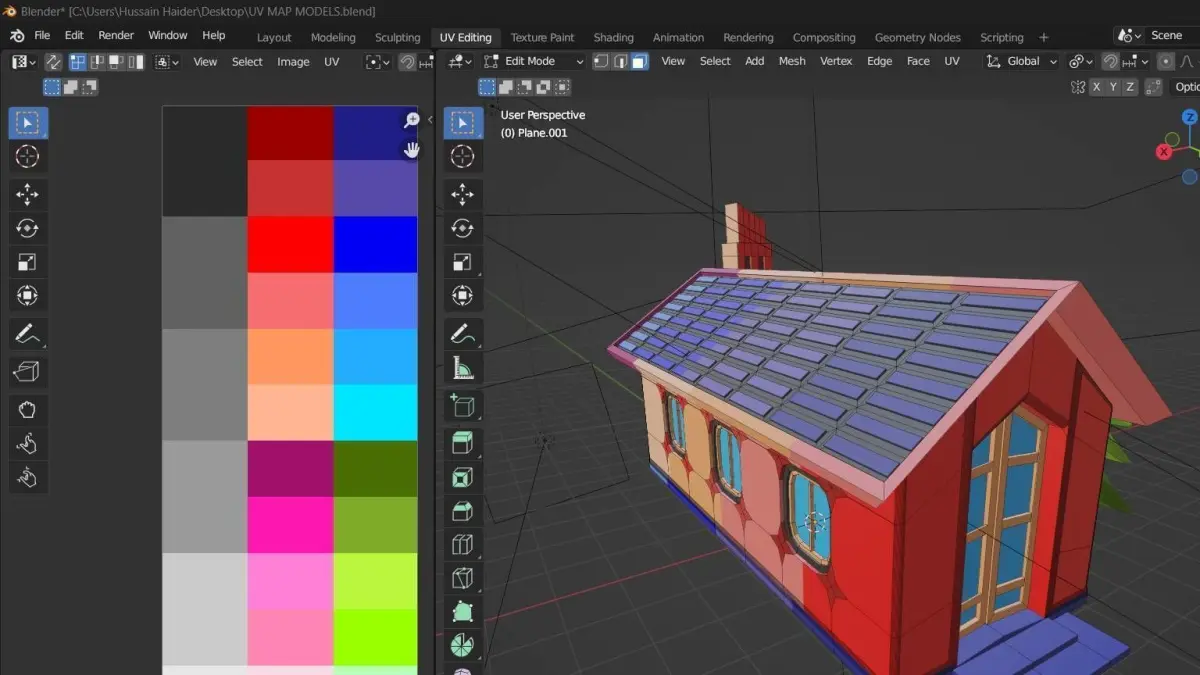Image resolution: width=1200 pixels, height=675 pixels.
Task: Click the magenta color cell in the palette
Action: click(x=290, y=525)
